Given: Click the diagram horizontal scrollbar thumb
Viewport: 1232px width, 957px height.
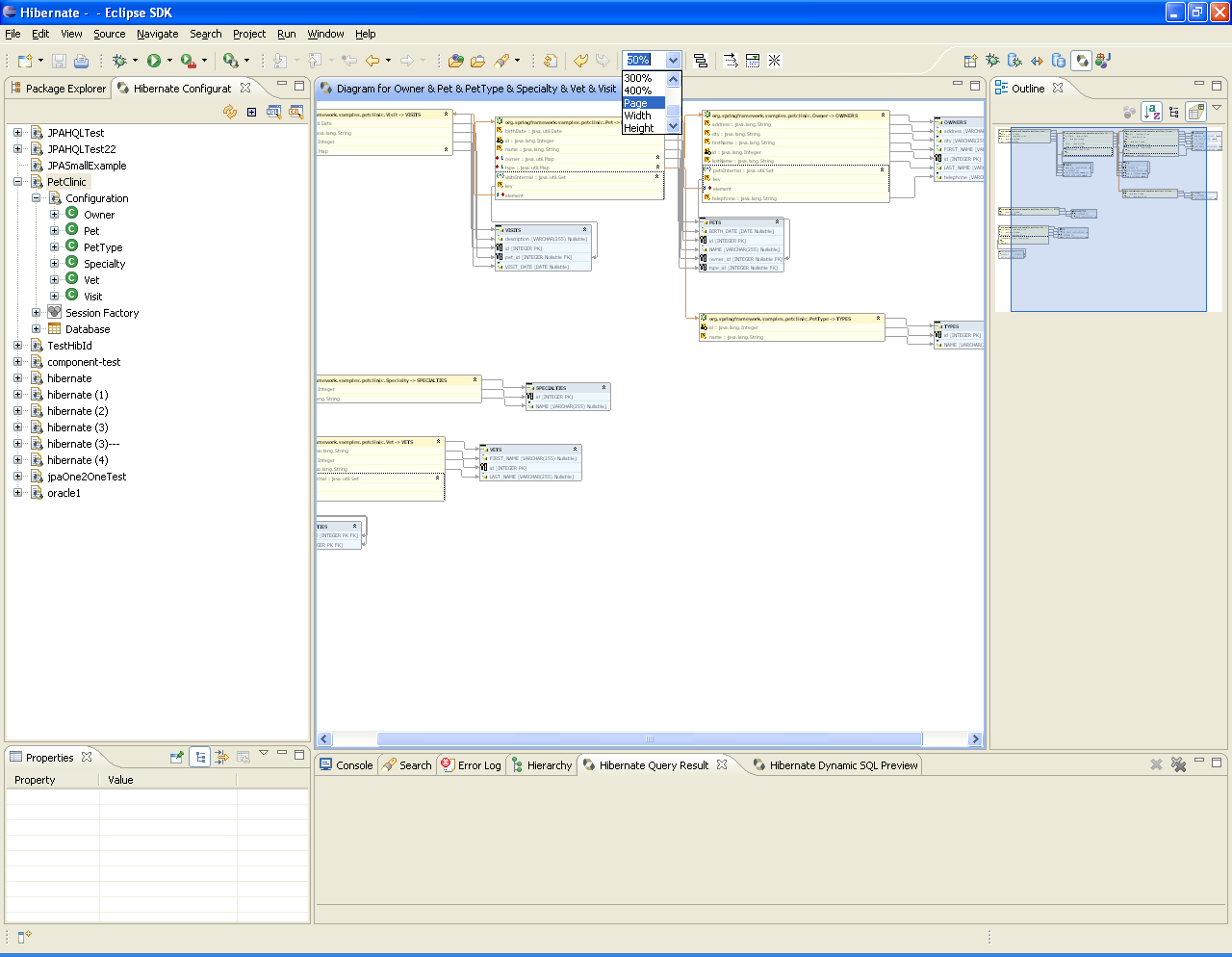Looking at the screenshot, I should 649,739.
